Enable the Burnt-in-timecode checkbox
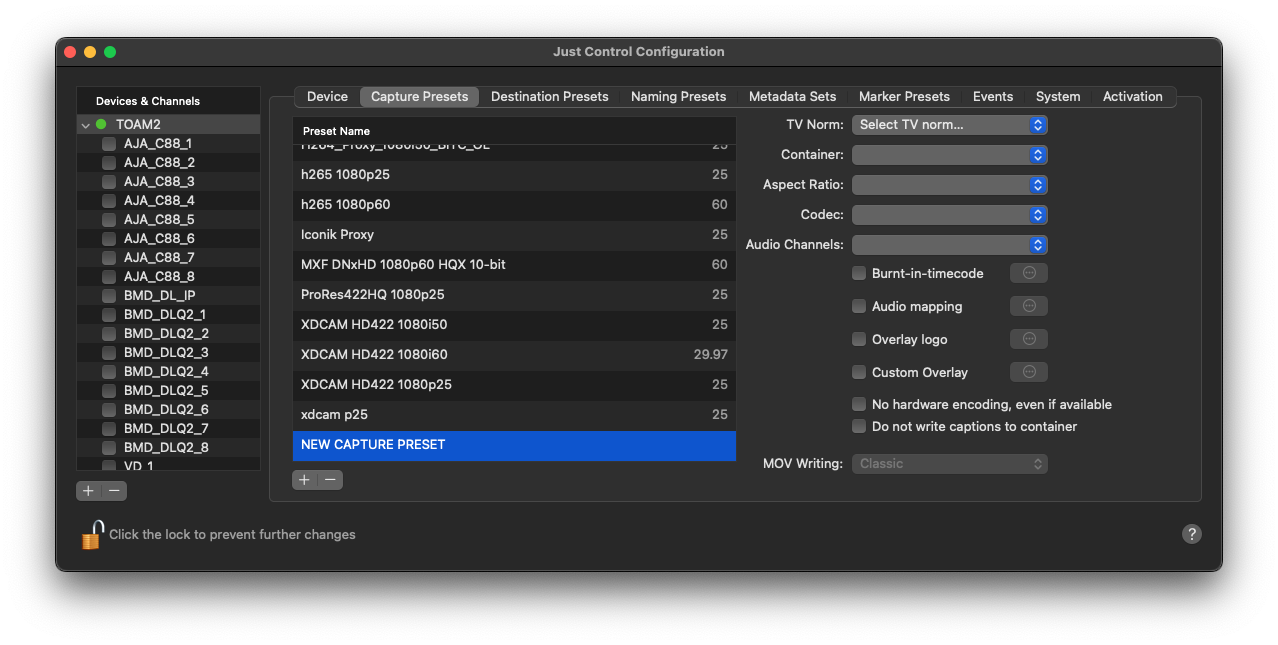 (x=859, y=273)
